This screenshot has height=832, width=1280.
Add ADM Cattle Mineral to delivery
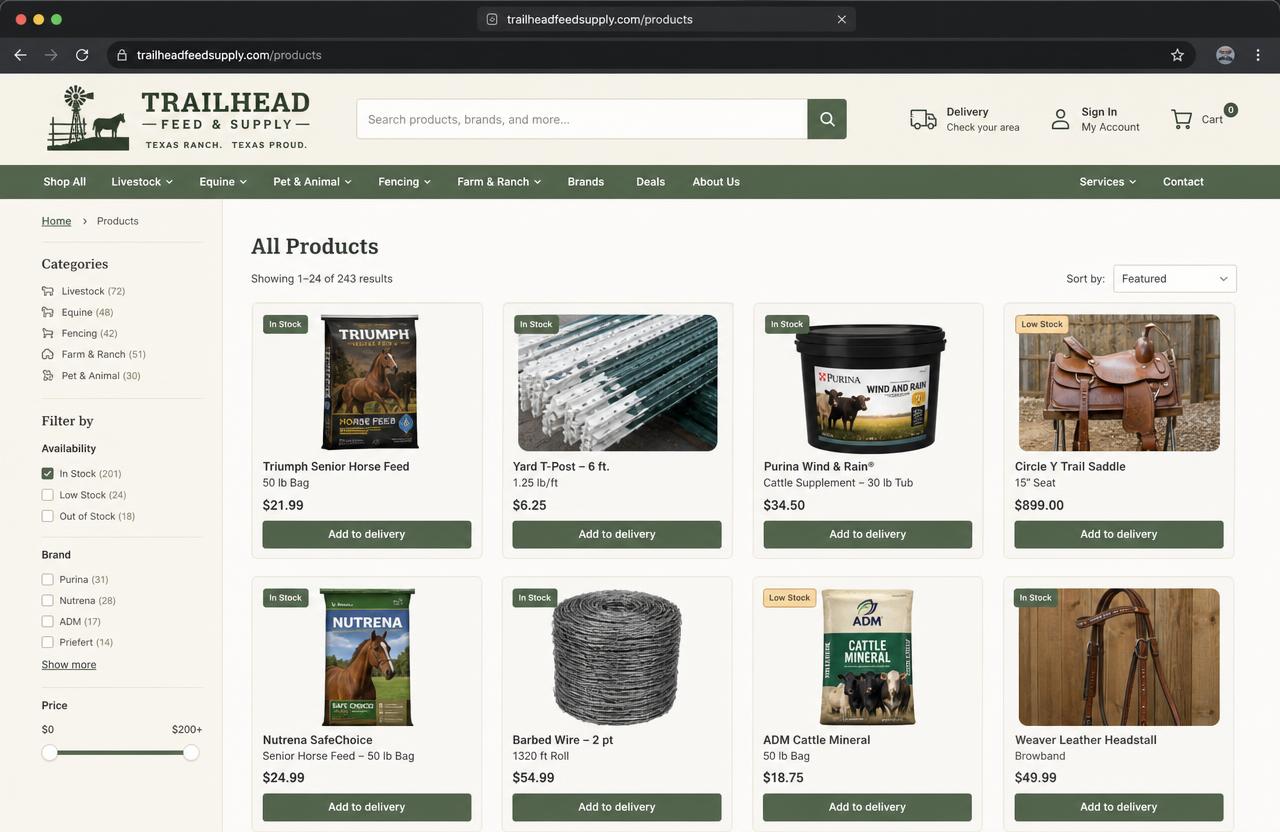(868, 807)
